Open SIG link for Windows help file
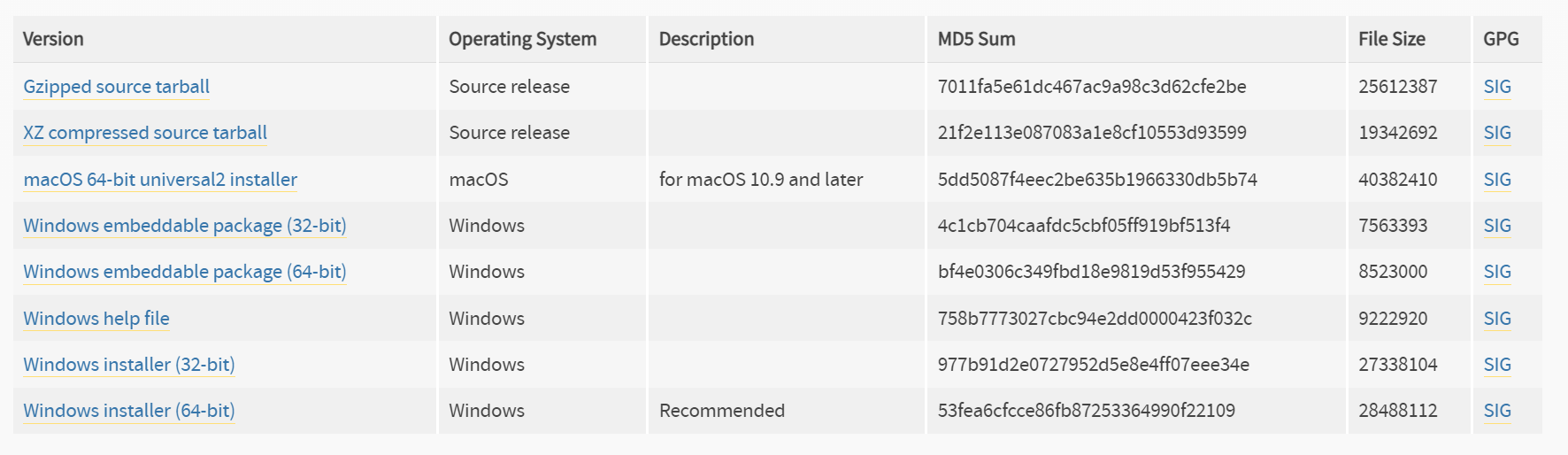 1497,319
